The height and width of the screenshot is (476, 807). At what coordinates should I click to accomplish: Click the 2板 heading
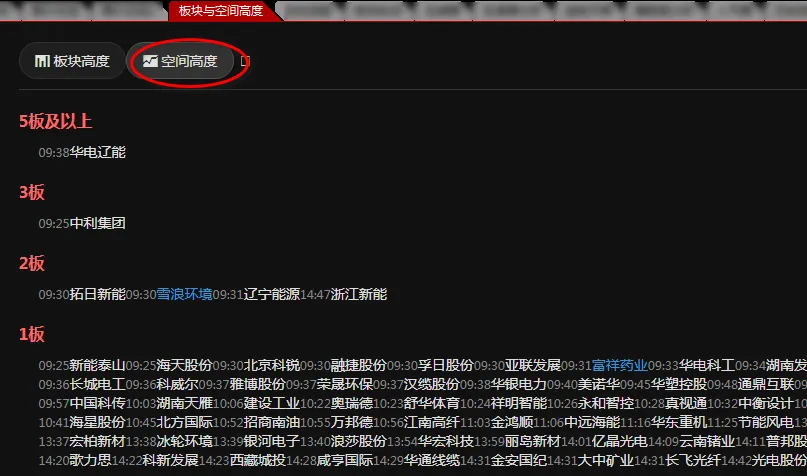(32, 263)
